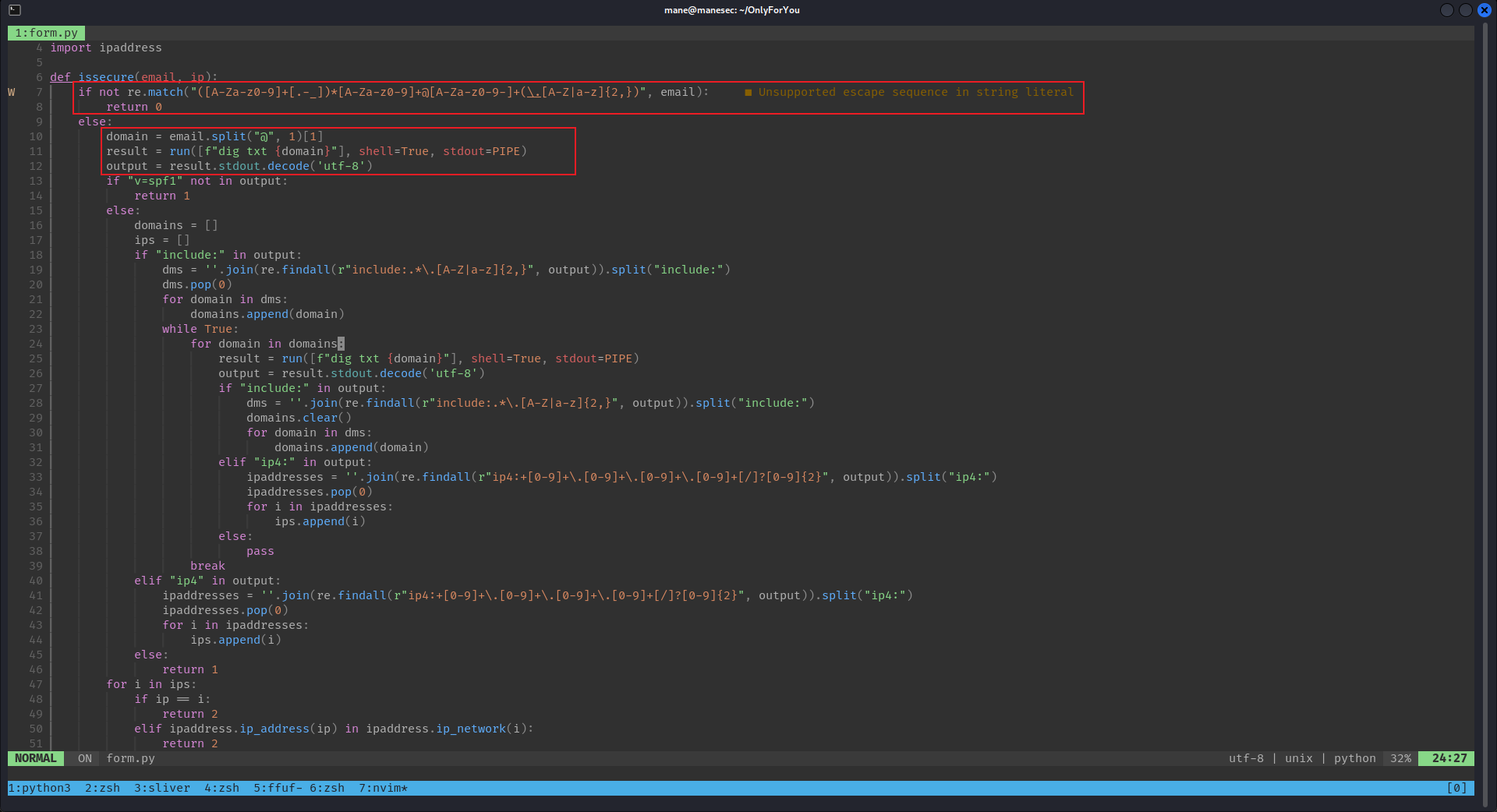The height and width of the screenshot is (812, 1497).
Task: Click 'return 1' on line 46
Action: pyautogui.click(x=190, y=669)
